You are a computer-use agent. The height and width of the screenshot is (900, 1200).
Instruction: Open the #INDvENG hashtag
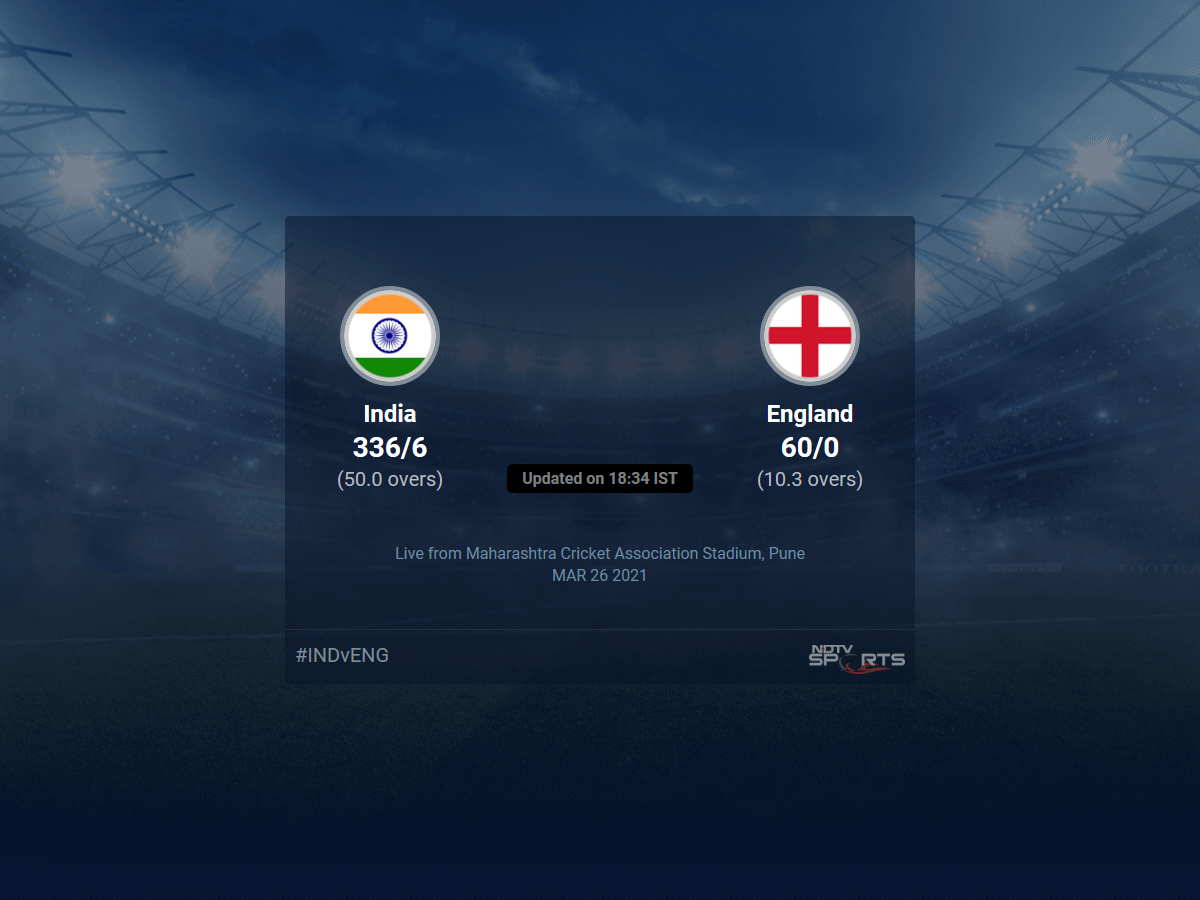[x=342, y=656]
